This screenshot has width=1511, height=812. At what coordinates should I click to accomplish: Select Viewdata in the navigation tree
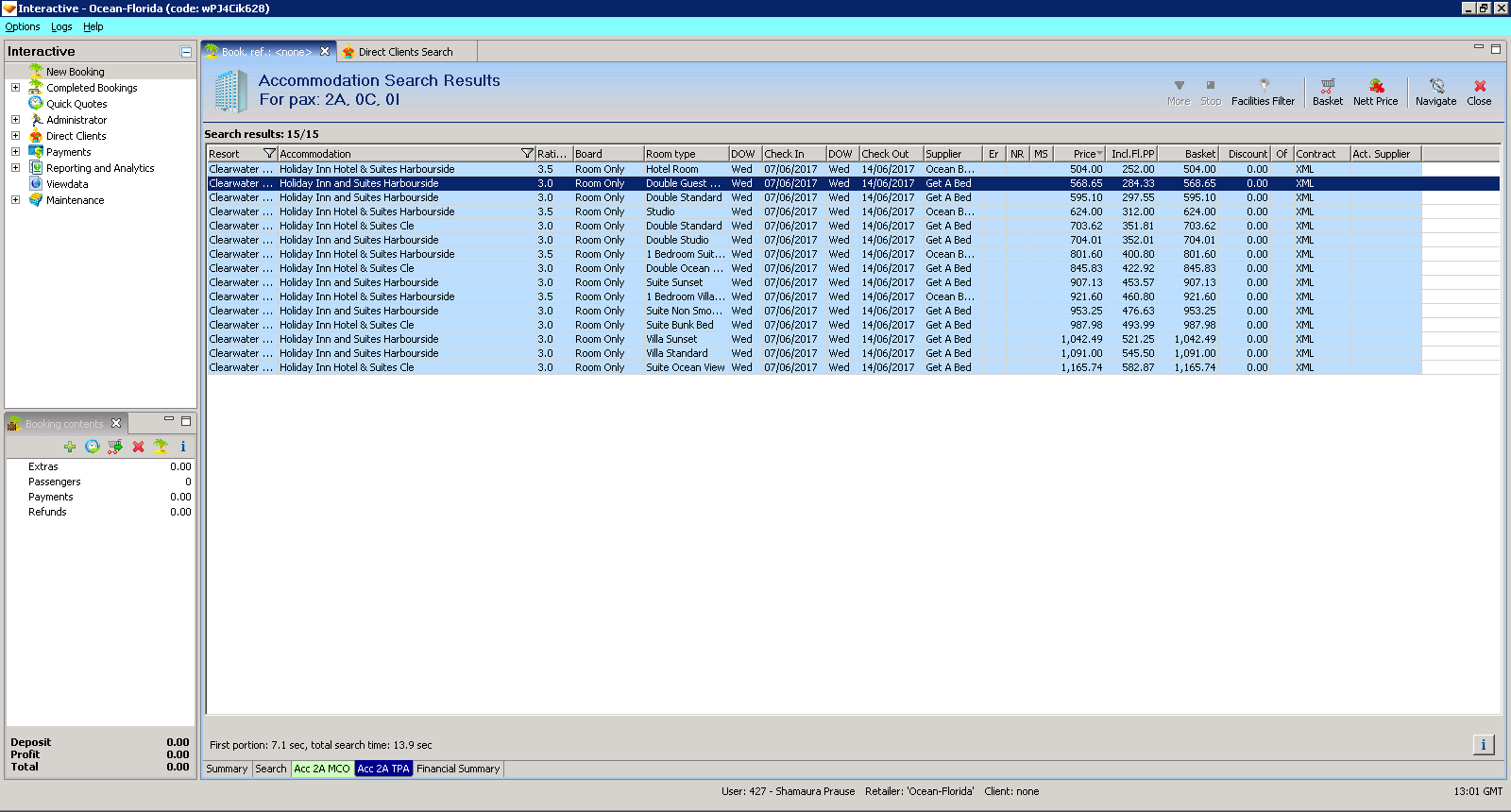(67, 184)
